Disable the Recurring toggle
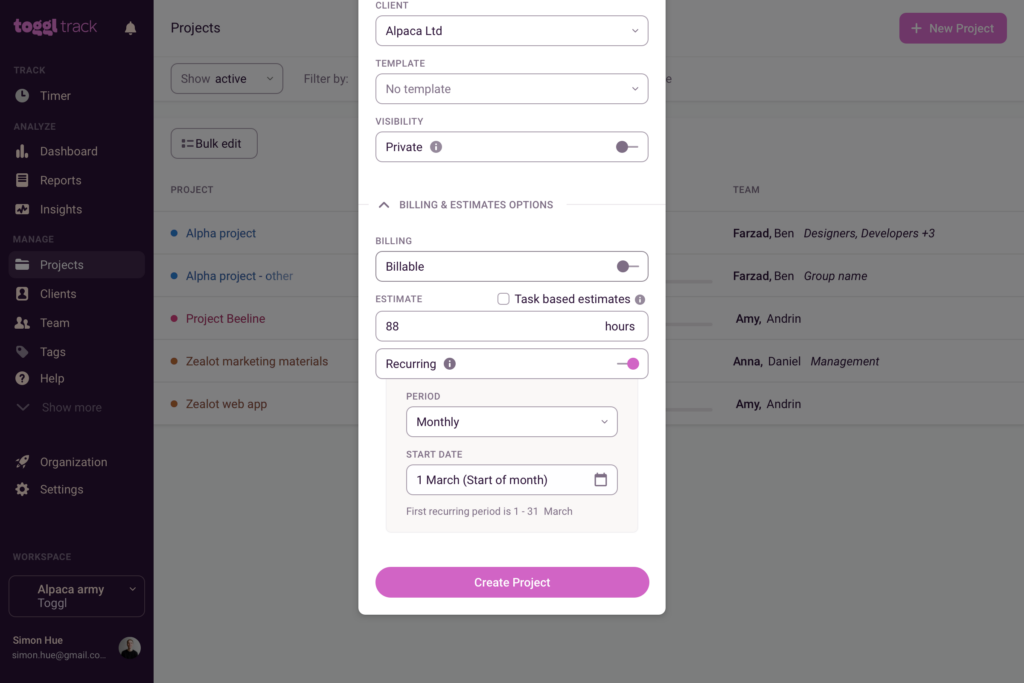Screen dimensions: 1024x683 click(x=627, y=364)
